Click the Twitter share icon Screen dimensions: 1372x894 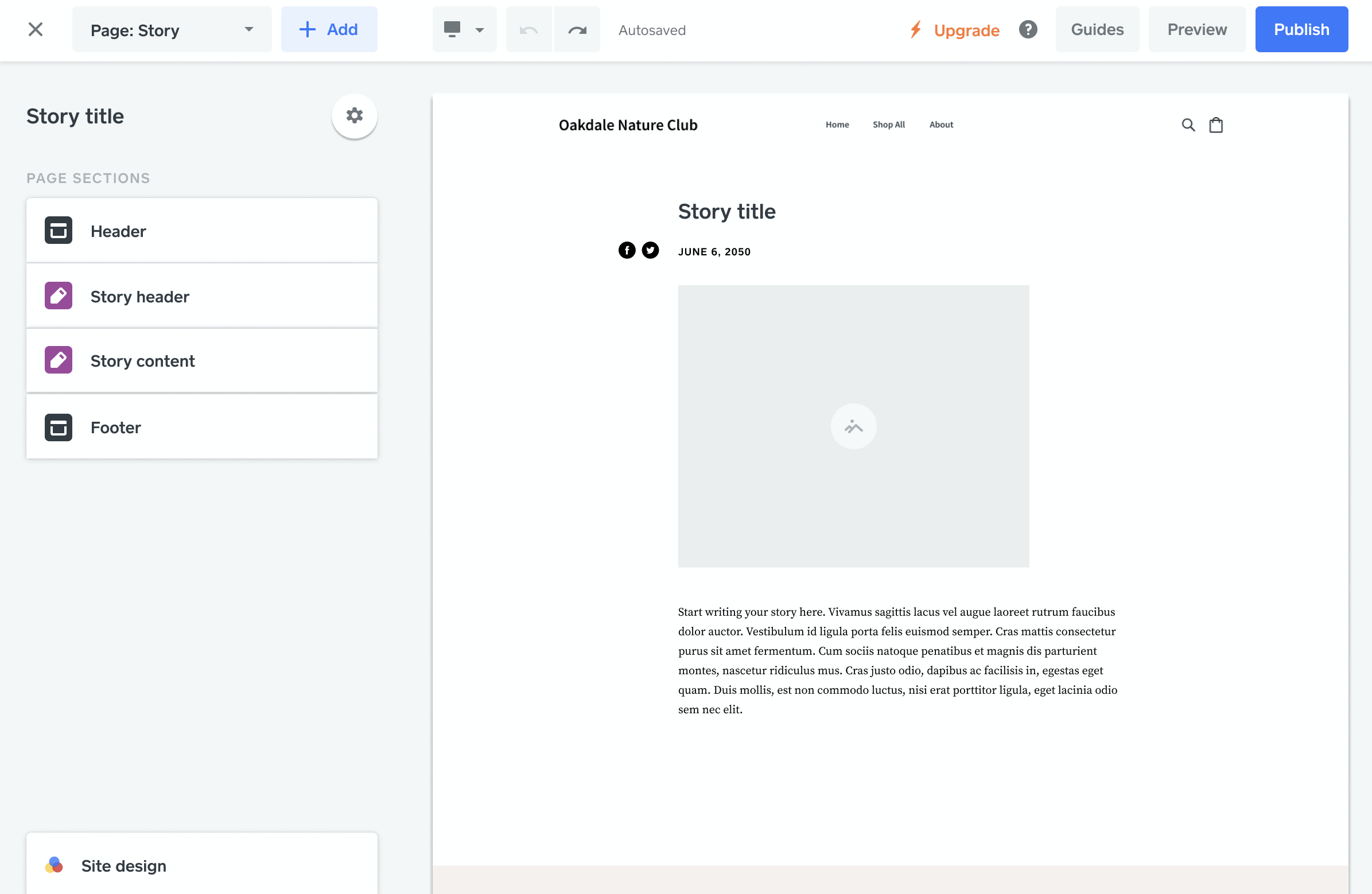[650, 250]
